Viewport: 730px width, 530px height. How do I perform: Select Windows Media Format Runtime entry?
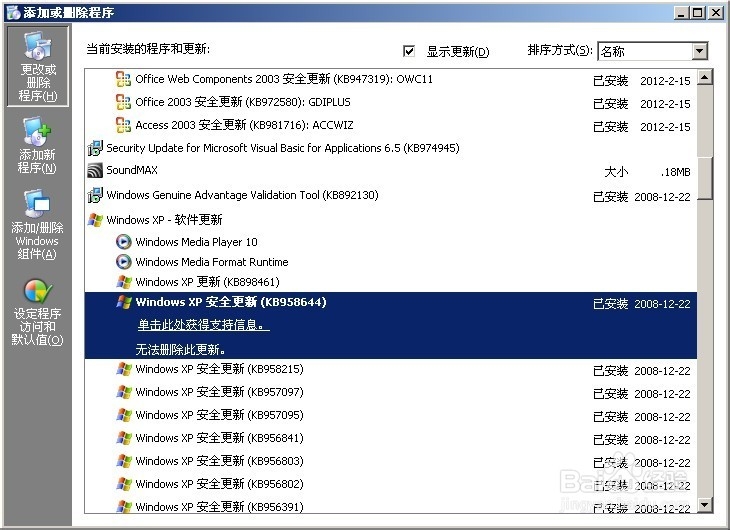(212, 262)
